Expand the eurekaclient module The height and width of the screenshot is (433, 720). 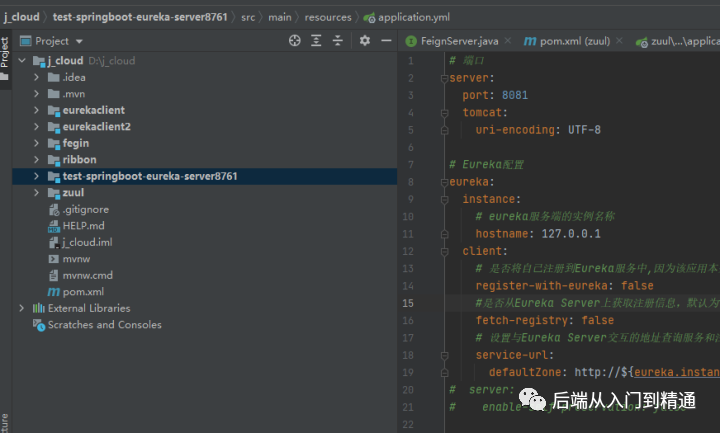point(36,110)
